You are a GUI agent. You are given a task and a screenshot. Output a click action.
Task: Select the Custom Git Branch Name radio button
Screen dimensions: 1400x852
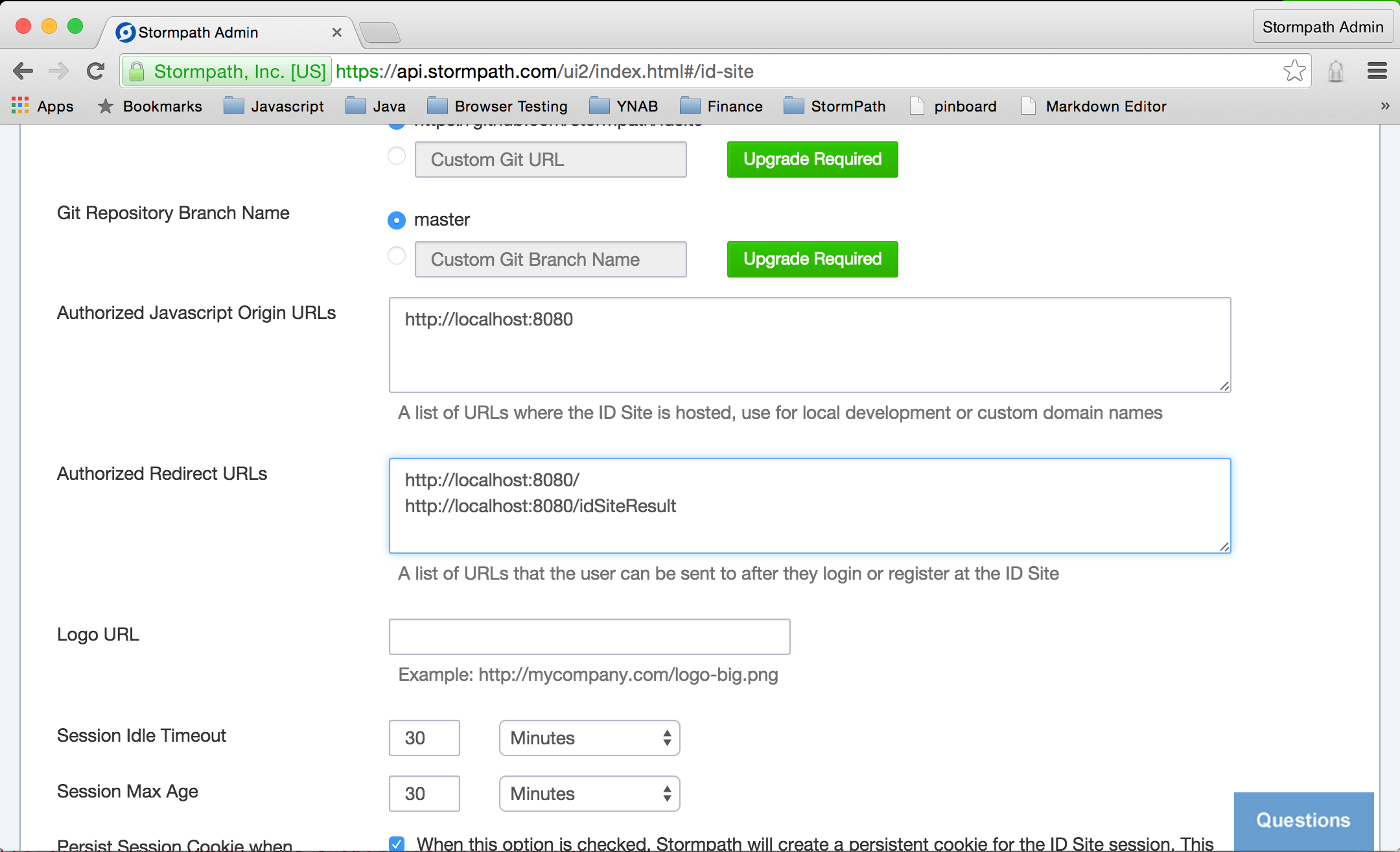(397, 255)
